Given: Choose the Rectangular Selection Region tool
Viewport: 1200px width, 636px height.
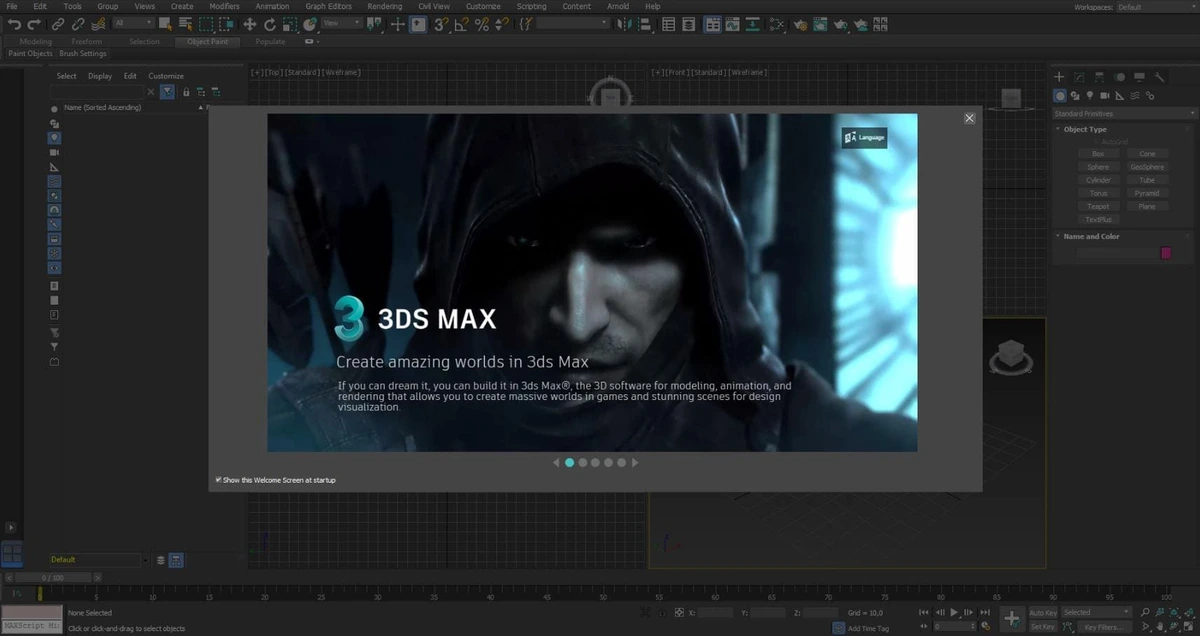Looking at the screenshot, I should point(206,23).
